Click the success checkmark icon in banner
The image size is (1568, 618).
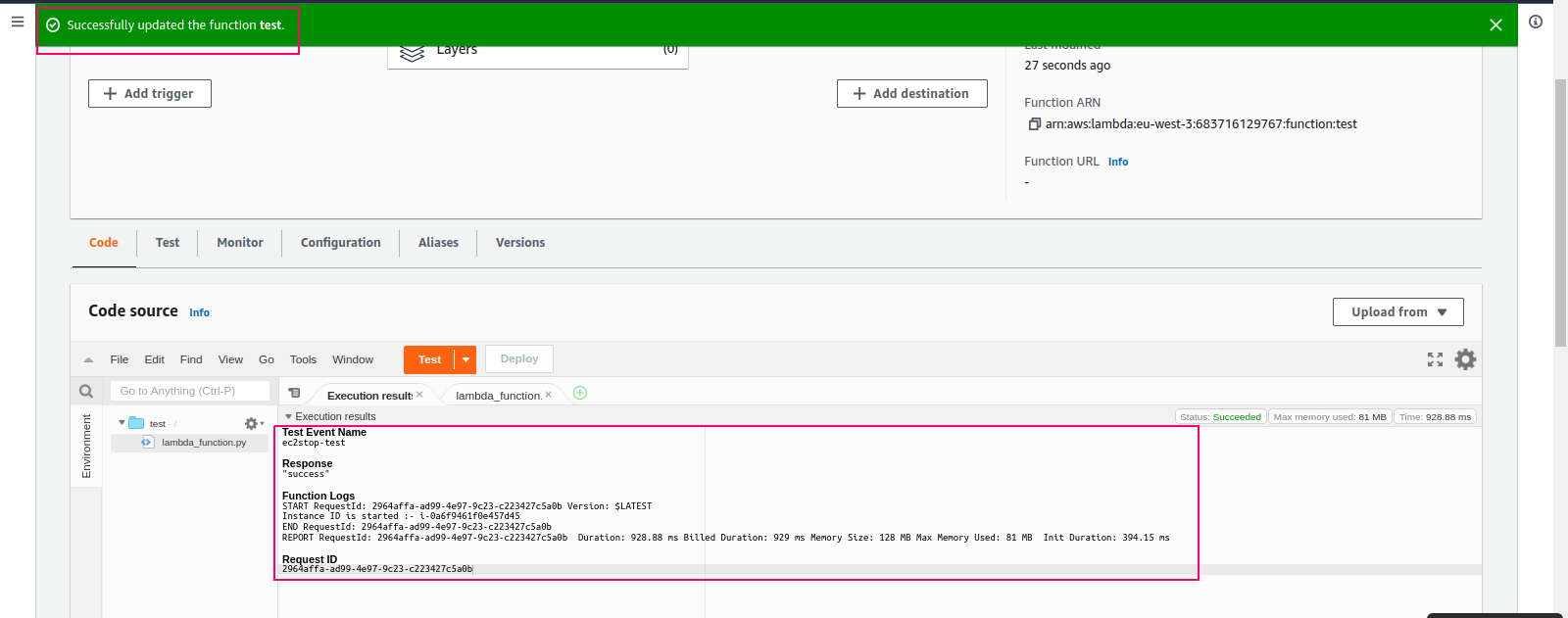coord(53,25)
